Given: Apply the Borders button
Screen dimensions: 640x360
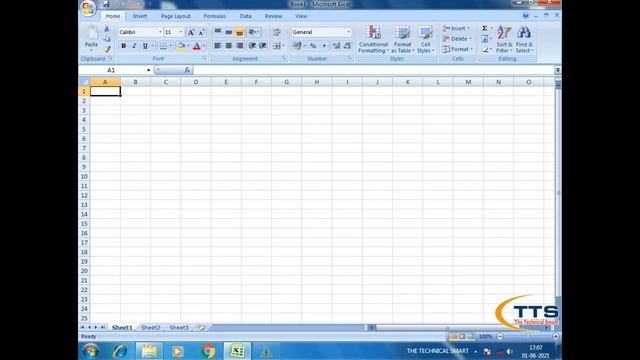Looking at the screenshot, I should (163, 46).
